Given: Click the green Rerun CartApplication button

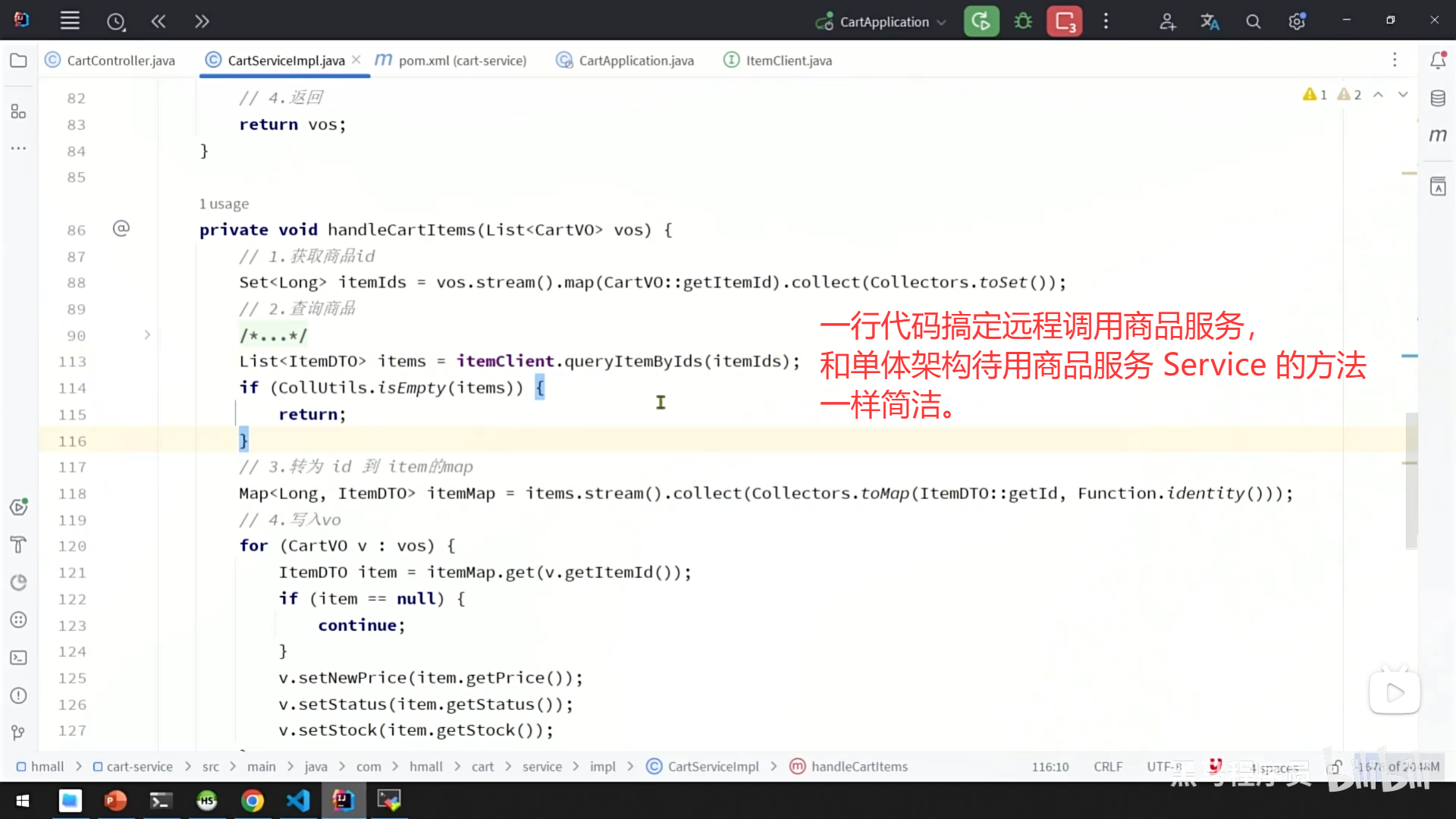Looking at the screenshot, I should 981,21.
